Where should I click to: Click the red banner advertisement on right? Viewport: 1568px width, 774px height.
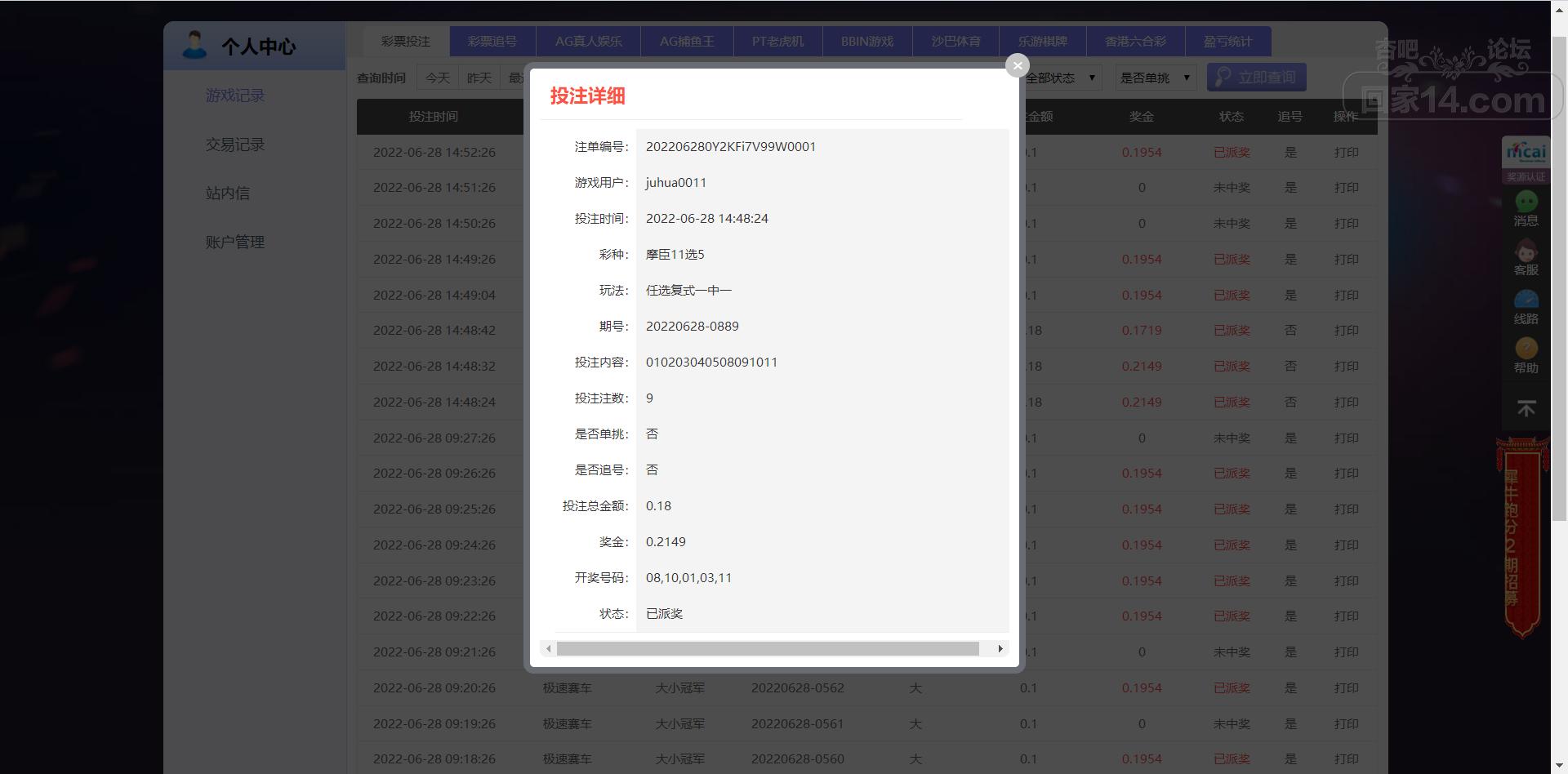coord(1522,537)
